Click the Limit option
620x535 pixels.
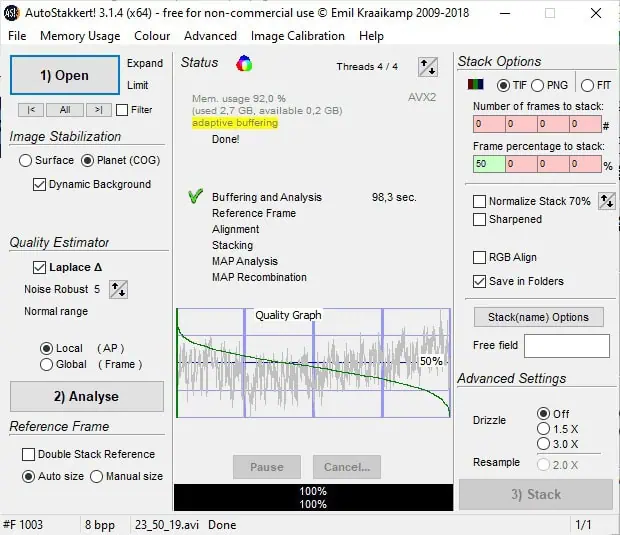[x=138, y=85]
